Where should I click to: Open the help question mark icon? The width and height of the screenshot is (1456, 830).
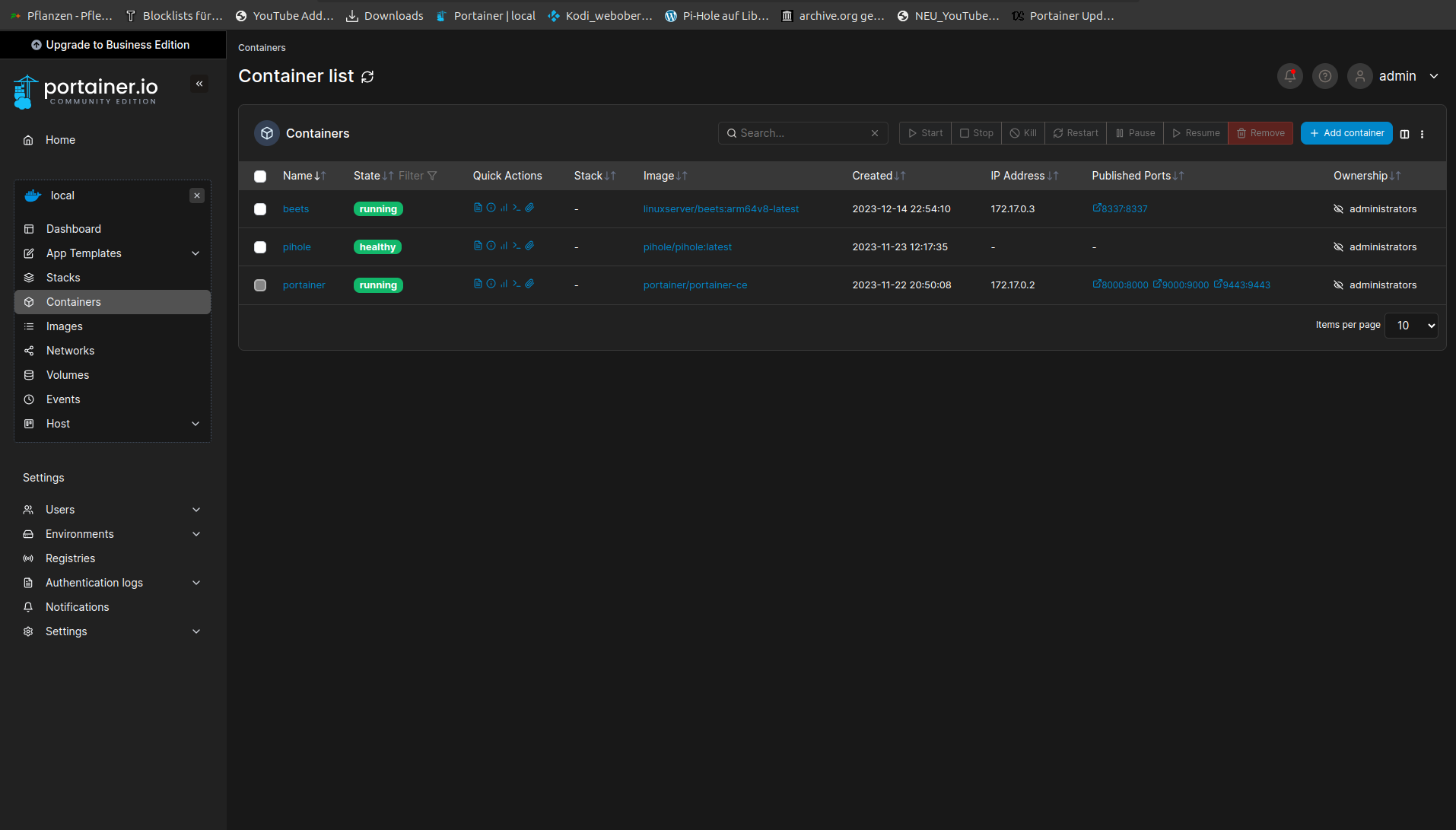(x=1325, y=76)
